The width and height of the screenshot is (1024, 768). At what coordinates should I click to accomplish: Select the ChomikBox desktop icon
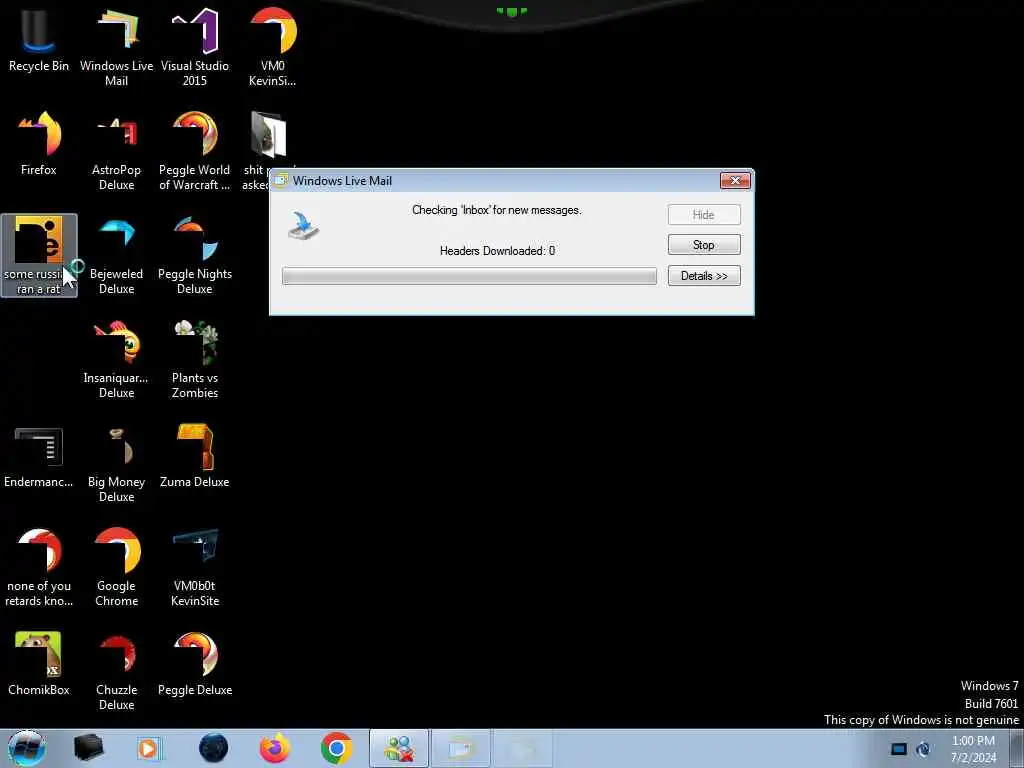pyautogui.click(x=39, y=664)
